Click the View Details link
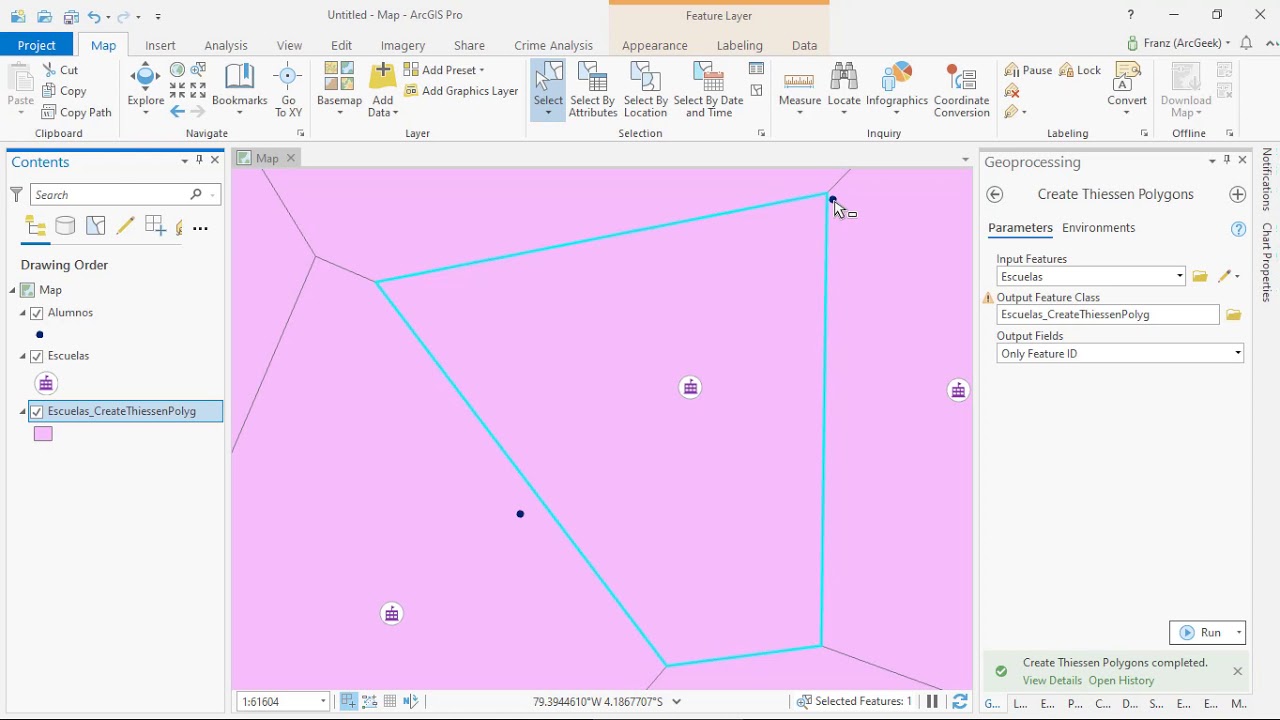This screenshot has width=1280, height=720. [1052, 681]
